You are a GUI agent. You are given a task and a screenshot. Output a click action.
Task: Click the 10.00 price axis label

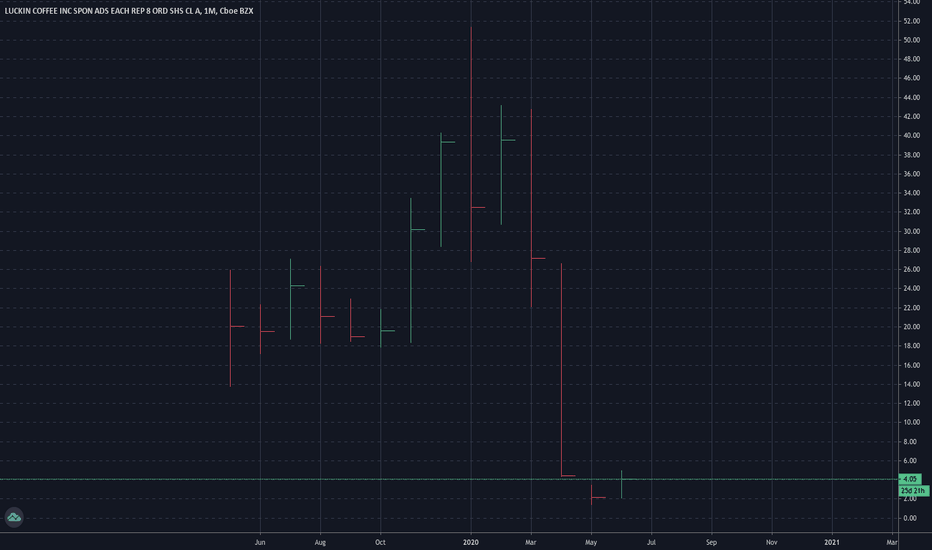pyautogui.click(x=911, y=422)
